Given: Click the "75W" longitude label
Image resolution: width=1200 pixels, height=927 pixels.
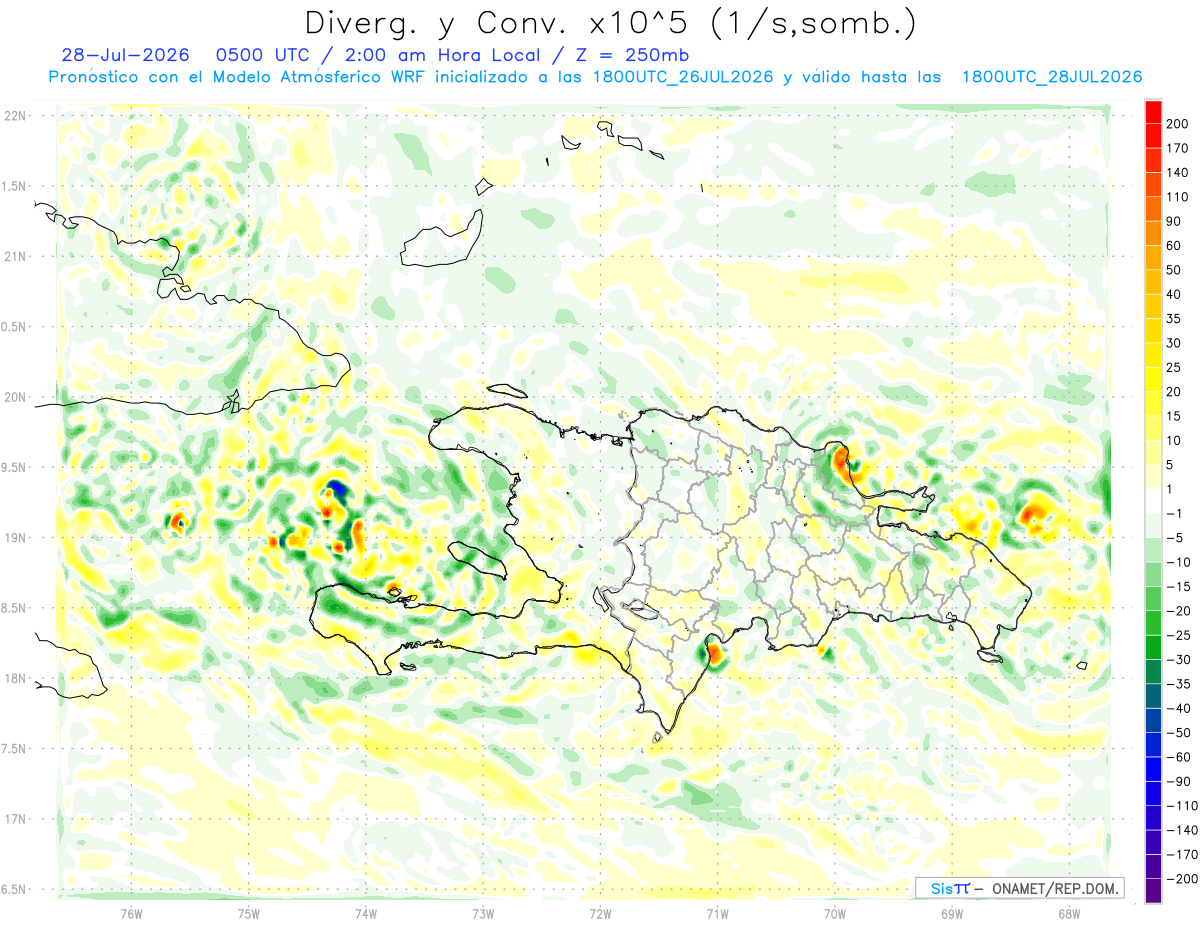Looking at the screenshot, I should tap(249, 914).
